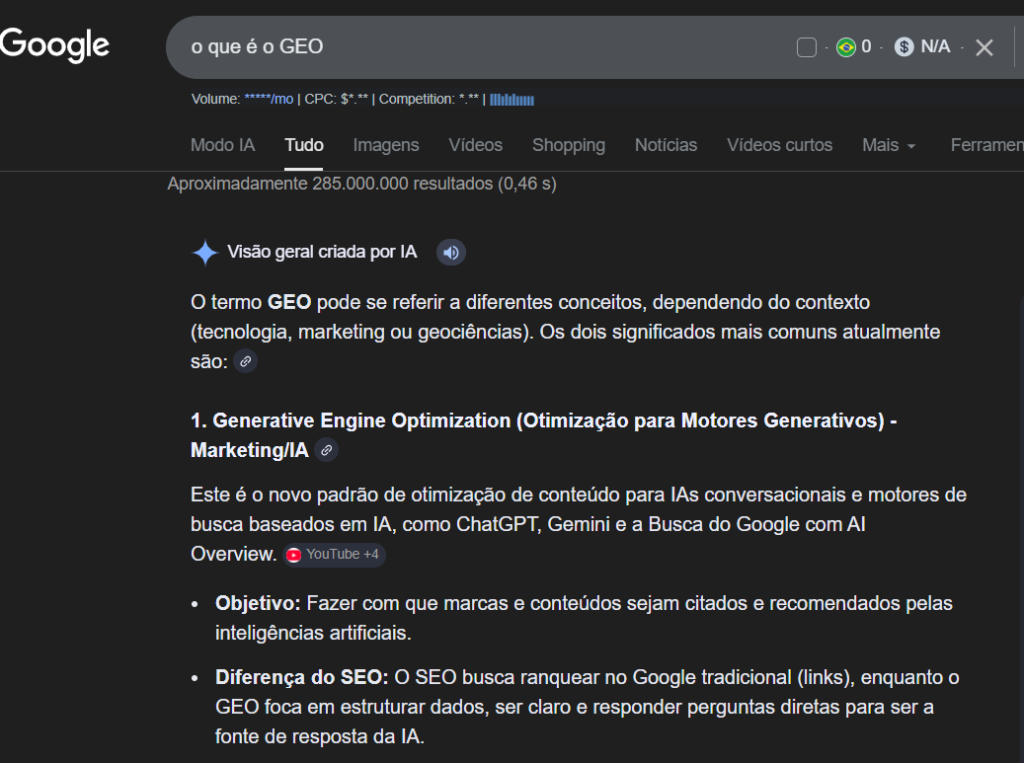The width and height of the screenshot is (1024, 763).
Task: Expand the Mais dropdown menu
Action: (x=888, y=145)
